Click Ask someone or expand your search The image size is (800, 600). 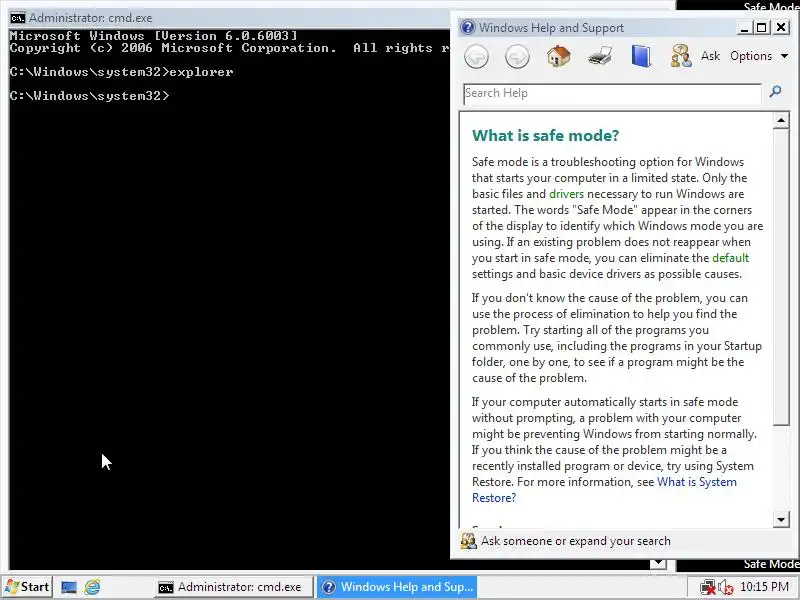(x=576, y=541)
